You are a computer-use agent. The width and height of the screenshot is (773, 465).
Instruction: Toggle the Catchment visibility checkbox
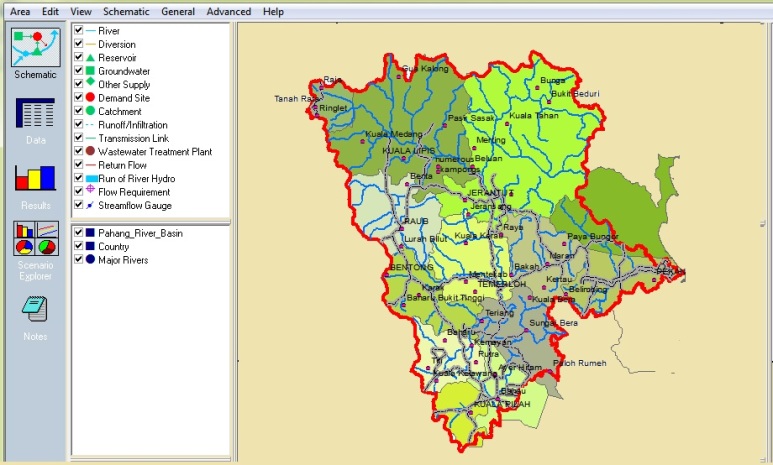[x=78, y=111]
